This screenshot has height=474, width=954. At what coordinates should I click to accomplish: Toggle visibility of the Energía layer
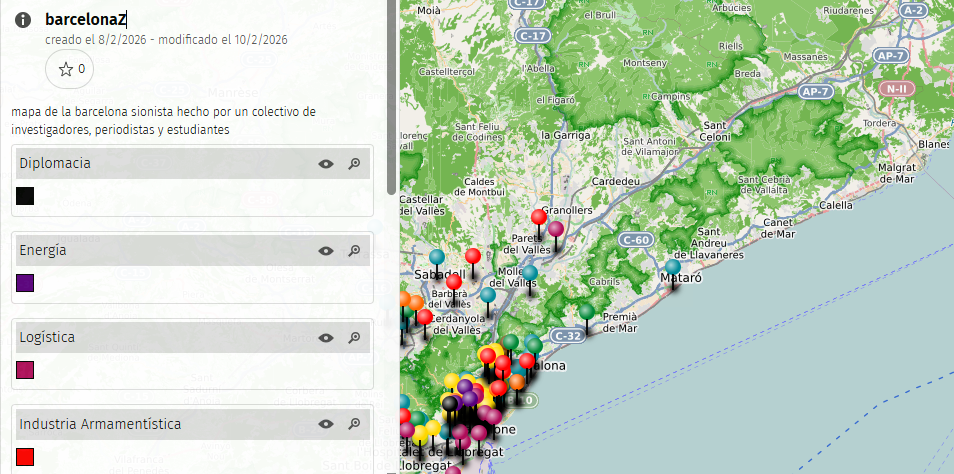(326, 251)
